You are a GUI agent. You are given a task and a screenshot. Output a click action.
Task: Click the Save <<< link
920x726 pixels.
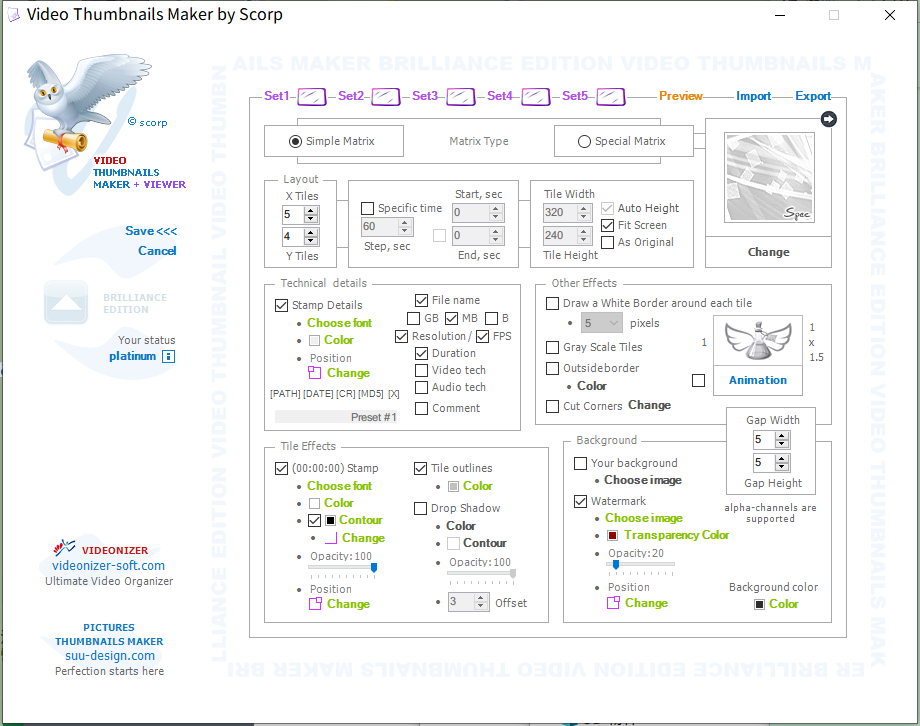pyautogui.click(x=151, y=231)
